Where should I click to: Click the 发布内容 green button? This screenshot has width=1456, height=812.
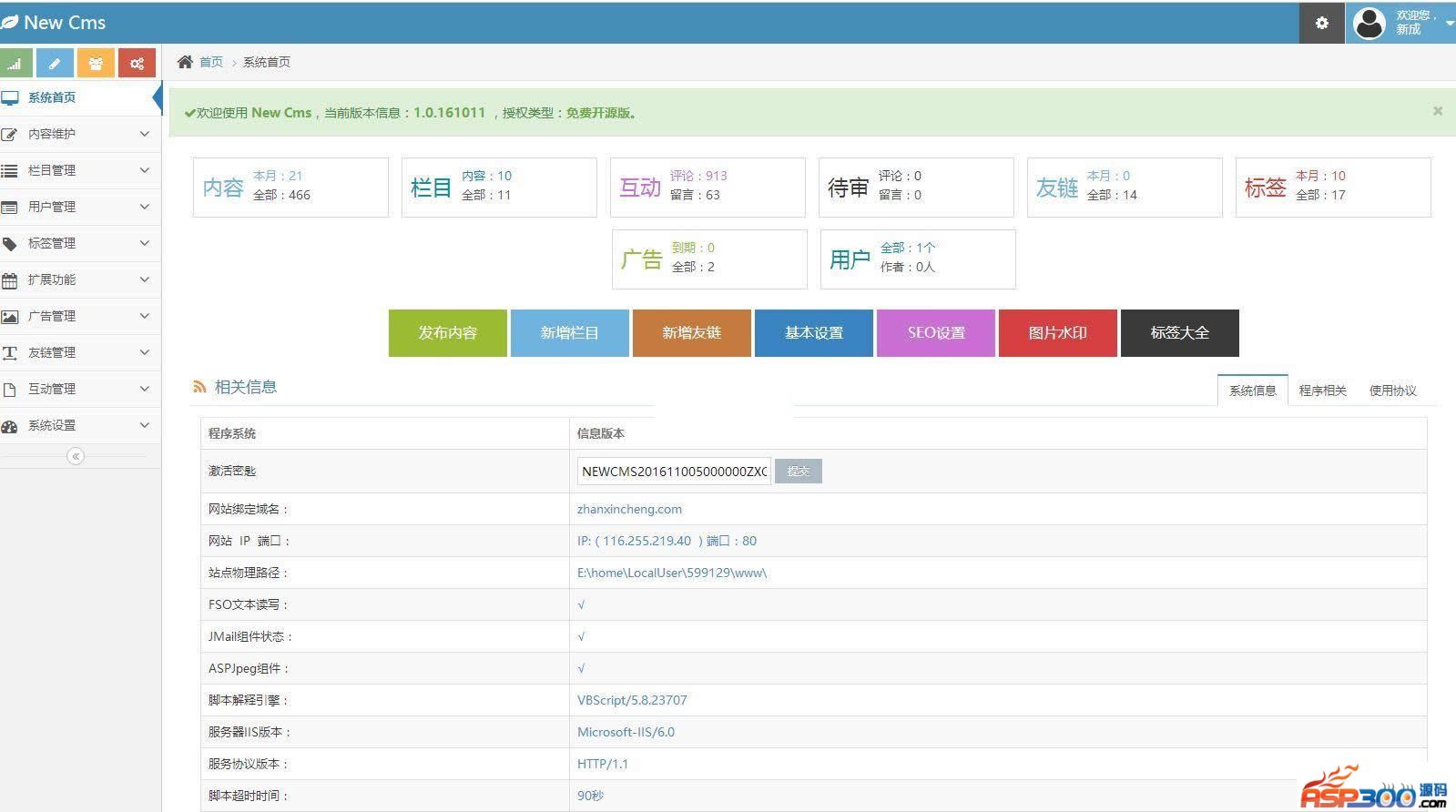click(x=448, y=333)
